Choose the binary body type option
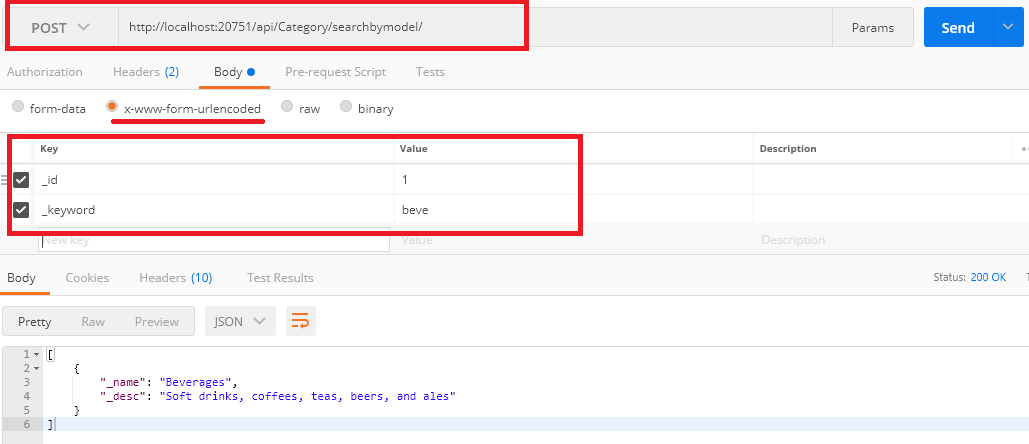The image size is (1029, 444). [346, 108]
